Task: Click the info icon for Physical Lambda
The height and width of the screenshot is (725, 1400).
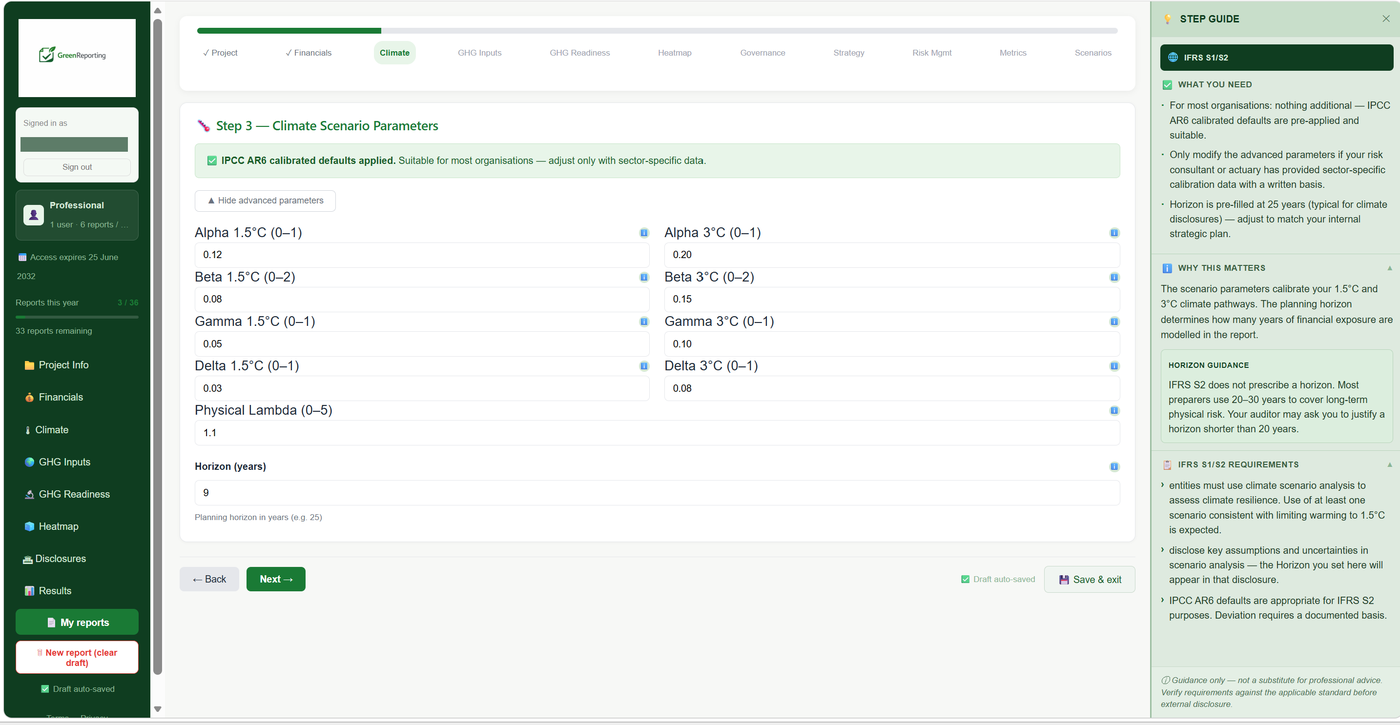Action: 1114,411
